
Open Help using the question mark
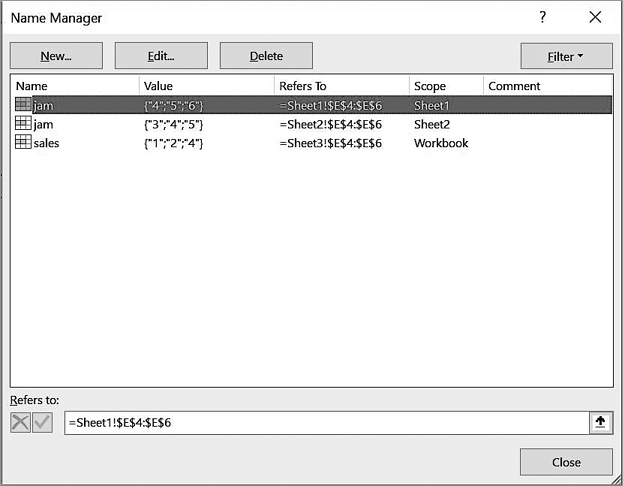click(543, 18)
